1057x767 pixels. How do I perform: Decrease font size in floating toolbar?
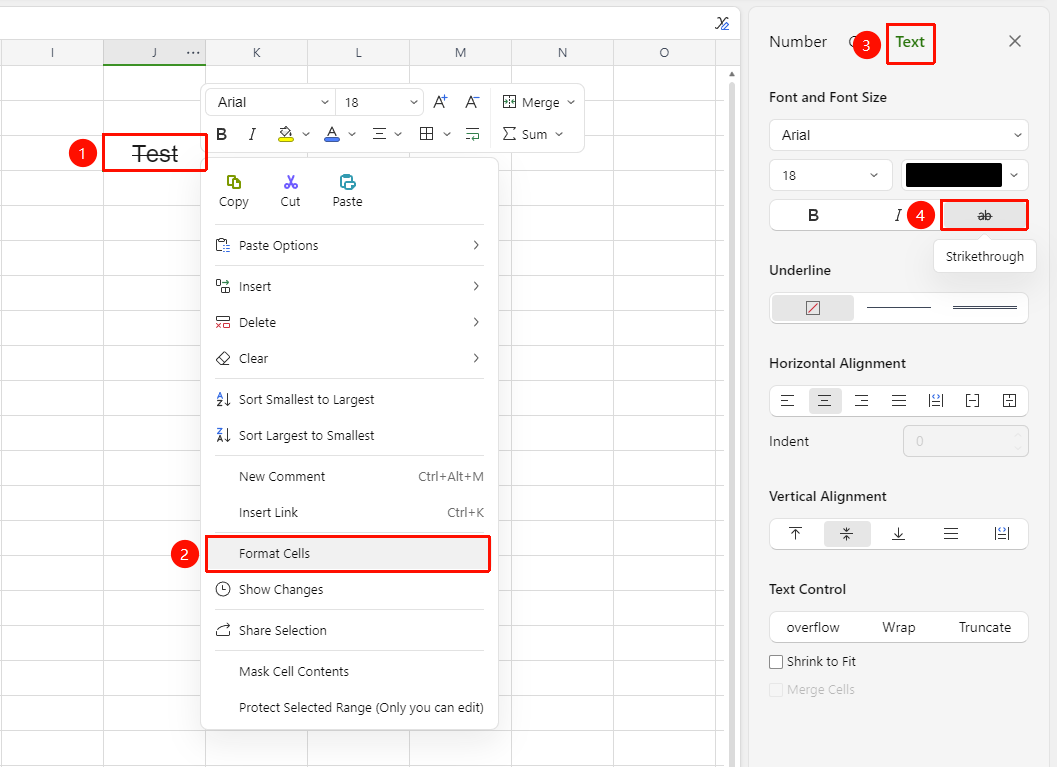pos(472,102)
